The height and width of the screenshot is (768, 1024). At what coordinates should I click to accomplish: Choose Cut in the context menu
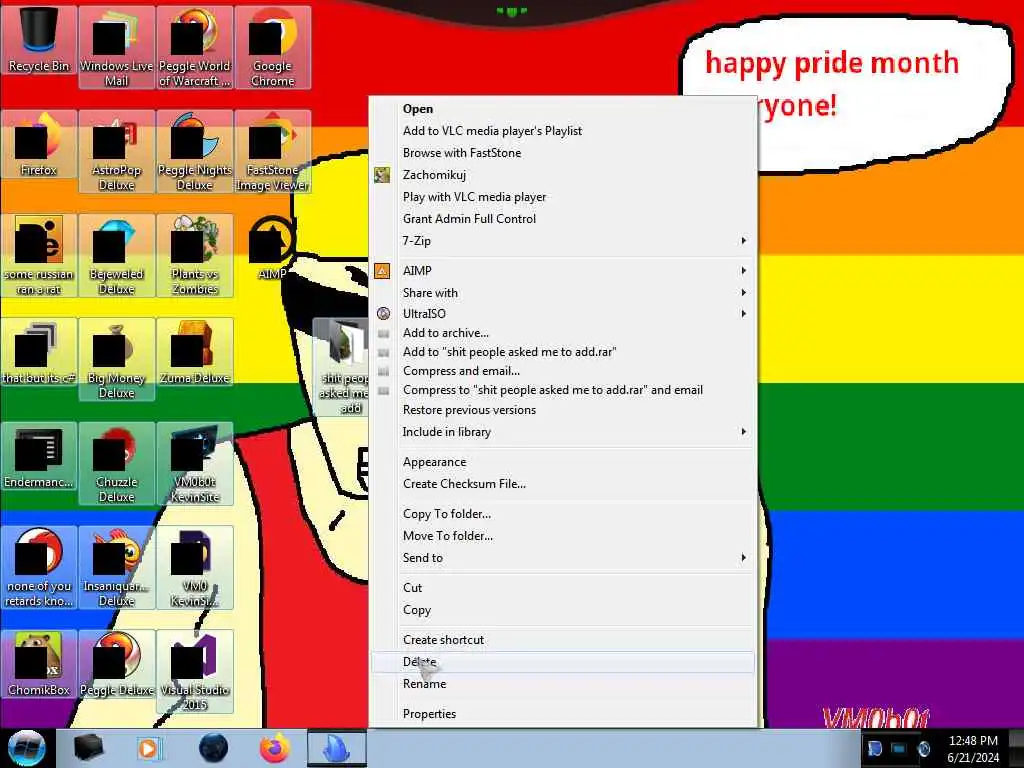tap(563, 588)
